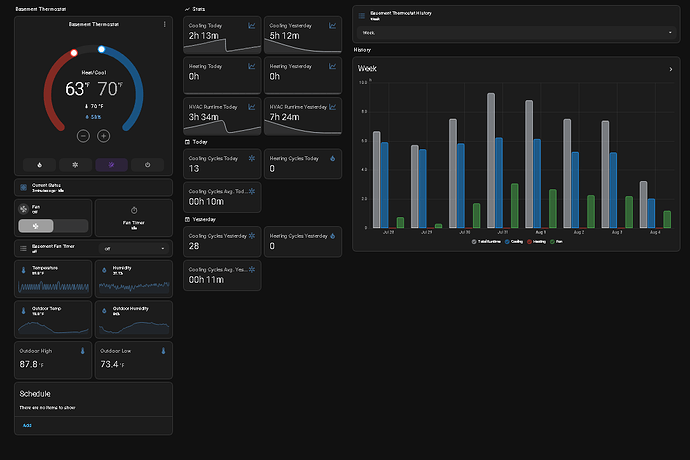Click the Heating Cycles Yesterday flame icon
Image resolution: width=690 pixels, height=460 pixels.
point(333,236)
